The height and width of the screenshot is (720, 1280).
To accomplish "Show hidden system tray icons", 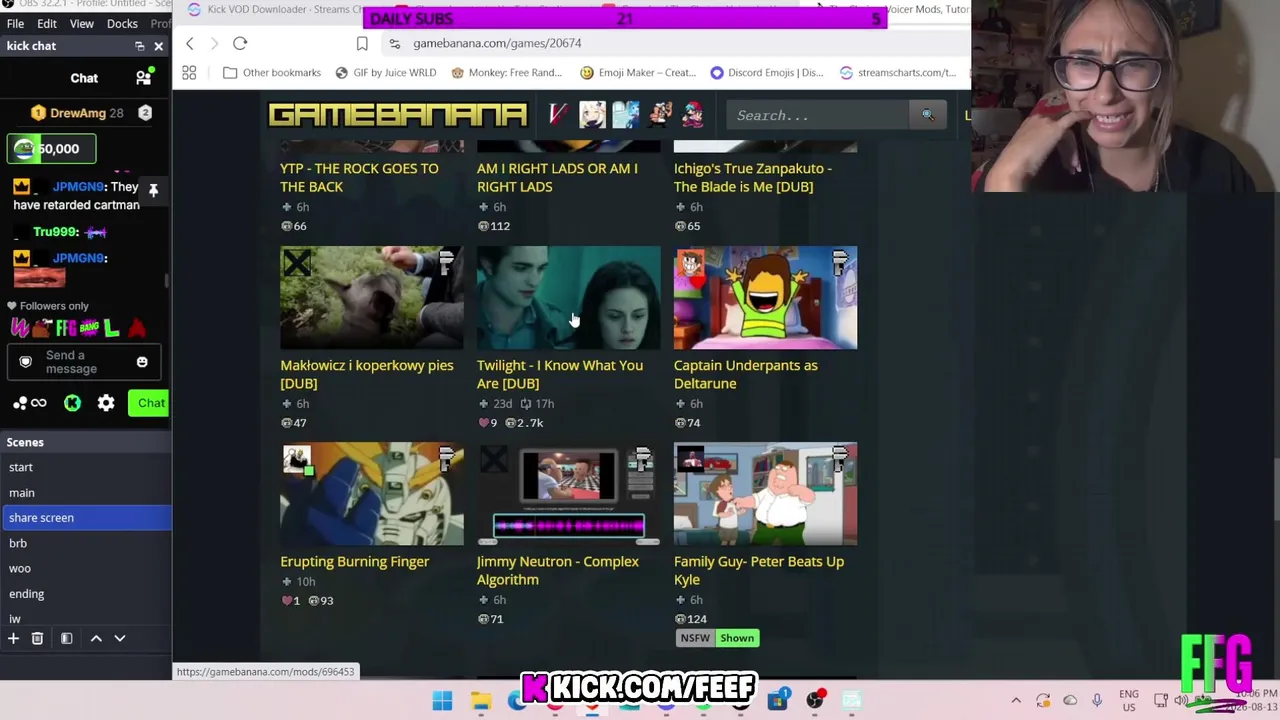I will (x=1016, y=701).
